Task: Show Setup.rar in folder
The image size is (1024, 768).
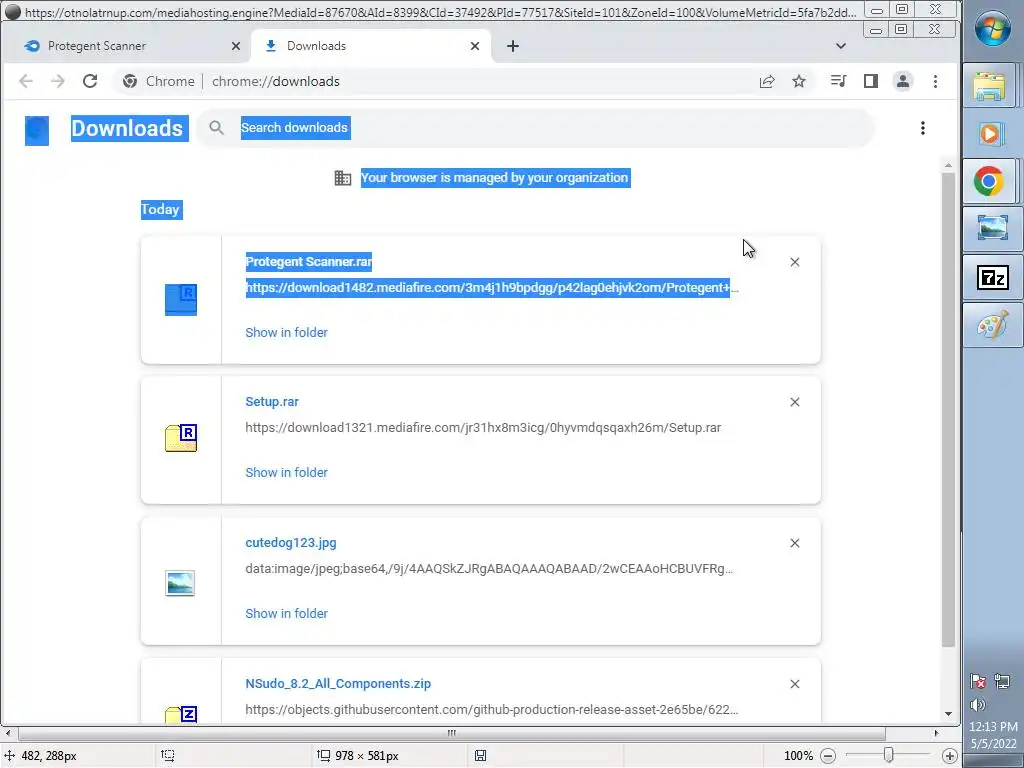Action: 286,472
